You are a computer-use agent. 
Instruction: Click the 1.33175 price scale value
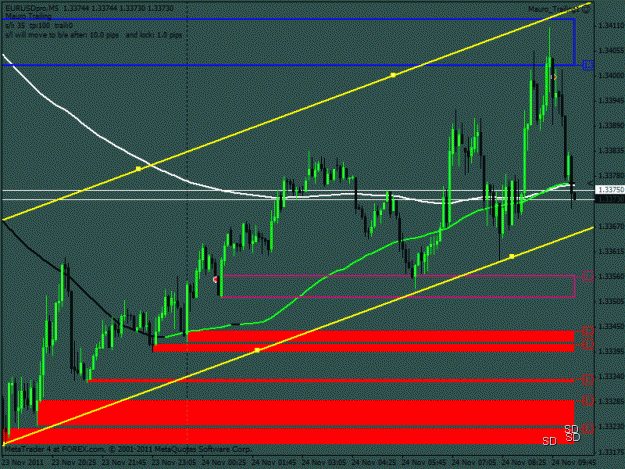coord(611,452)
